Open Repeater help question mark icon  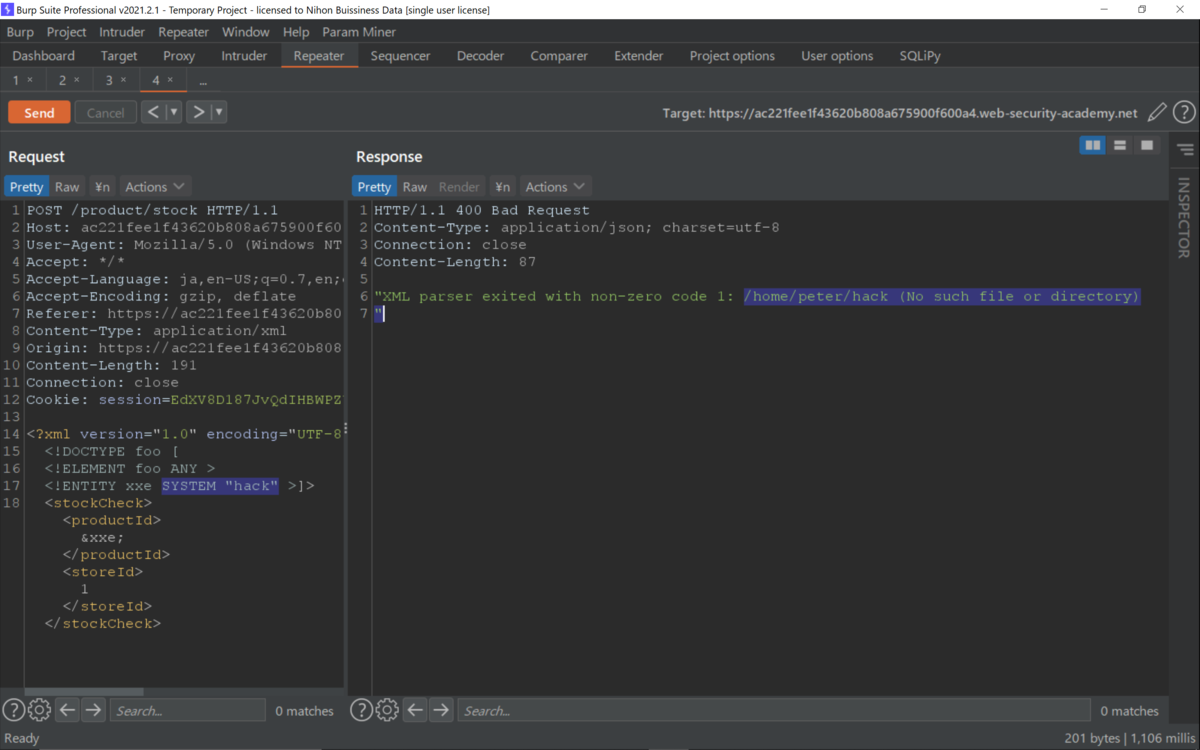[x=1184, y=112]
